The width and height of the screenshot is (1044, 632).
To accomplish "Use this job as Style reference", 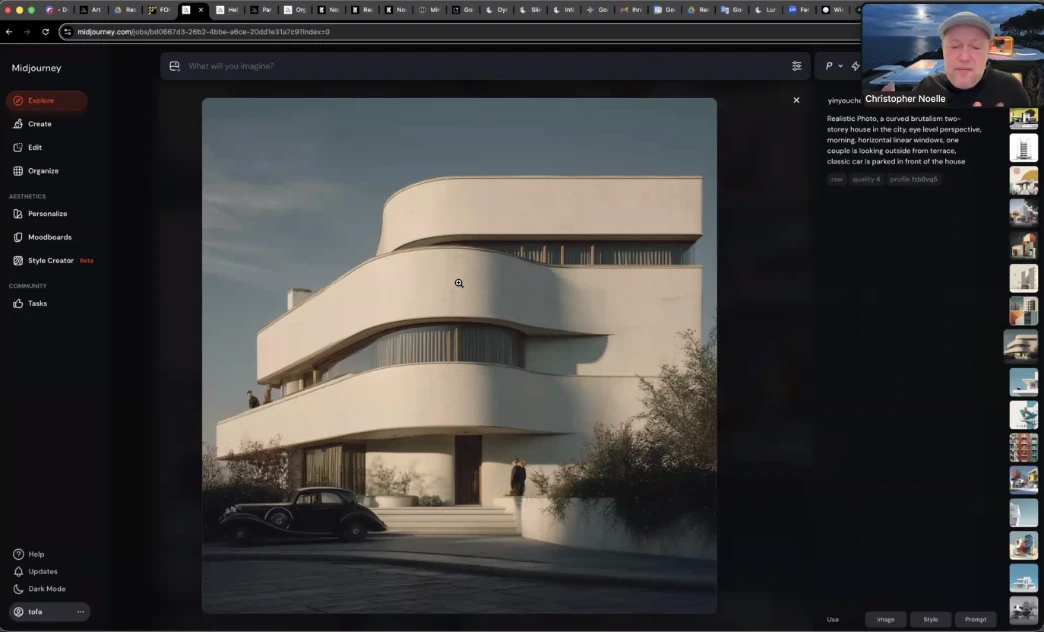I will click(930, 620).
